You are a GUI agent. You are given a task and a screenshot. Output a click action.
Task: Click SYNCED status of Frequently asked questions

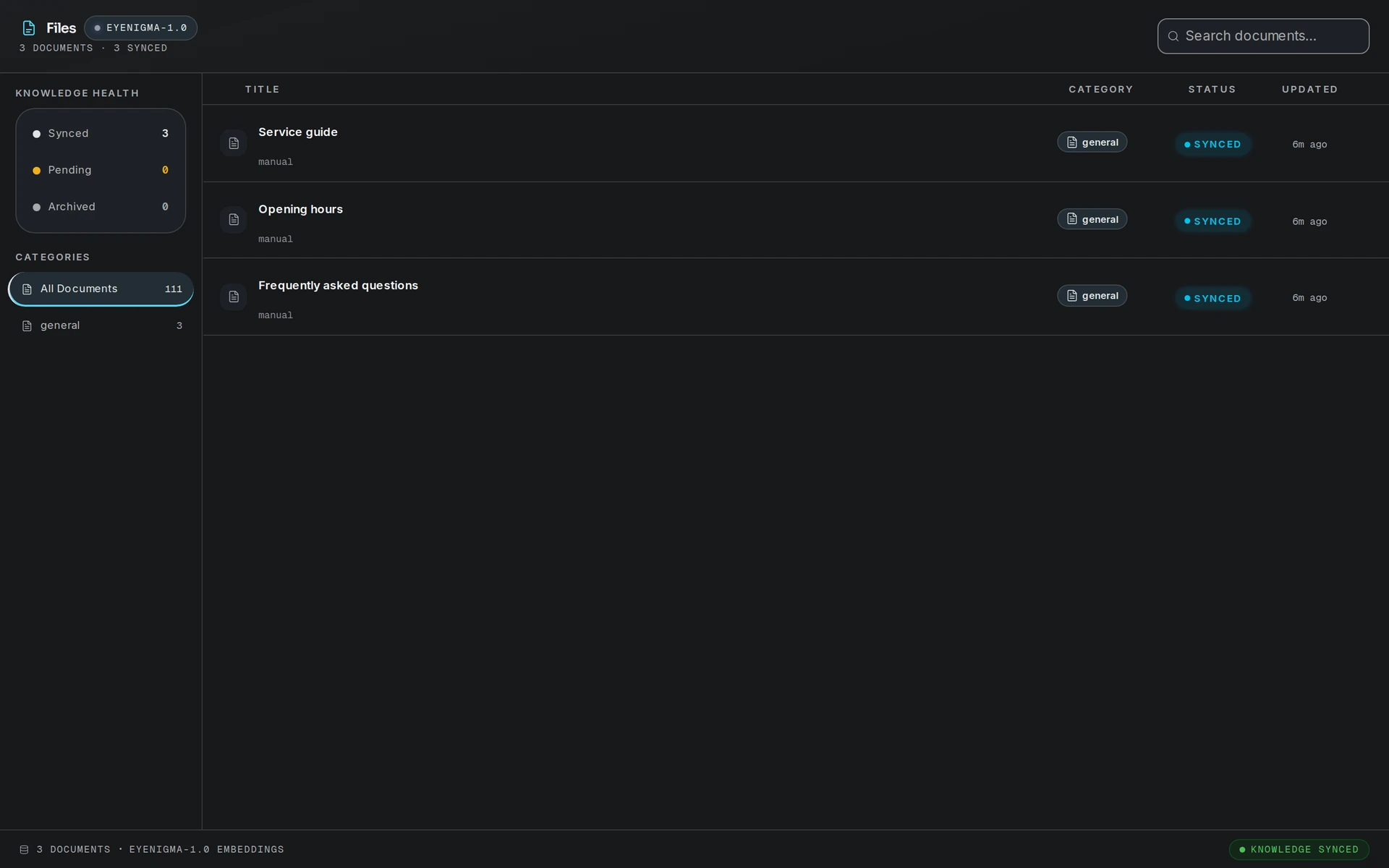coord(1212,298)
